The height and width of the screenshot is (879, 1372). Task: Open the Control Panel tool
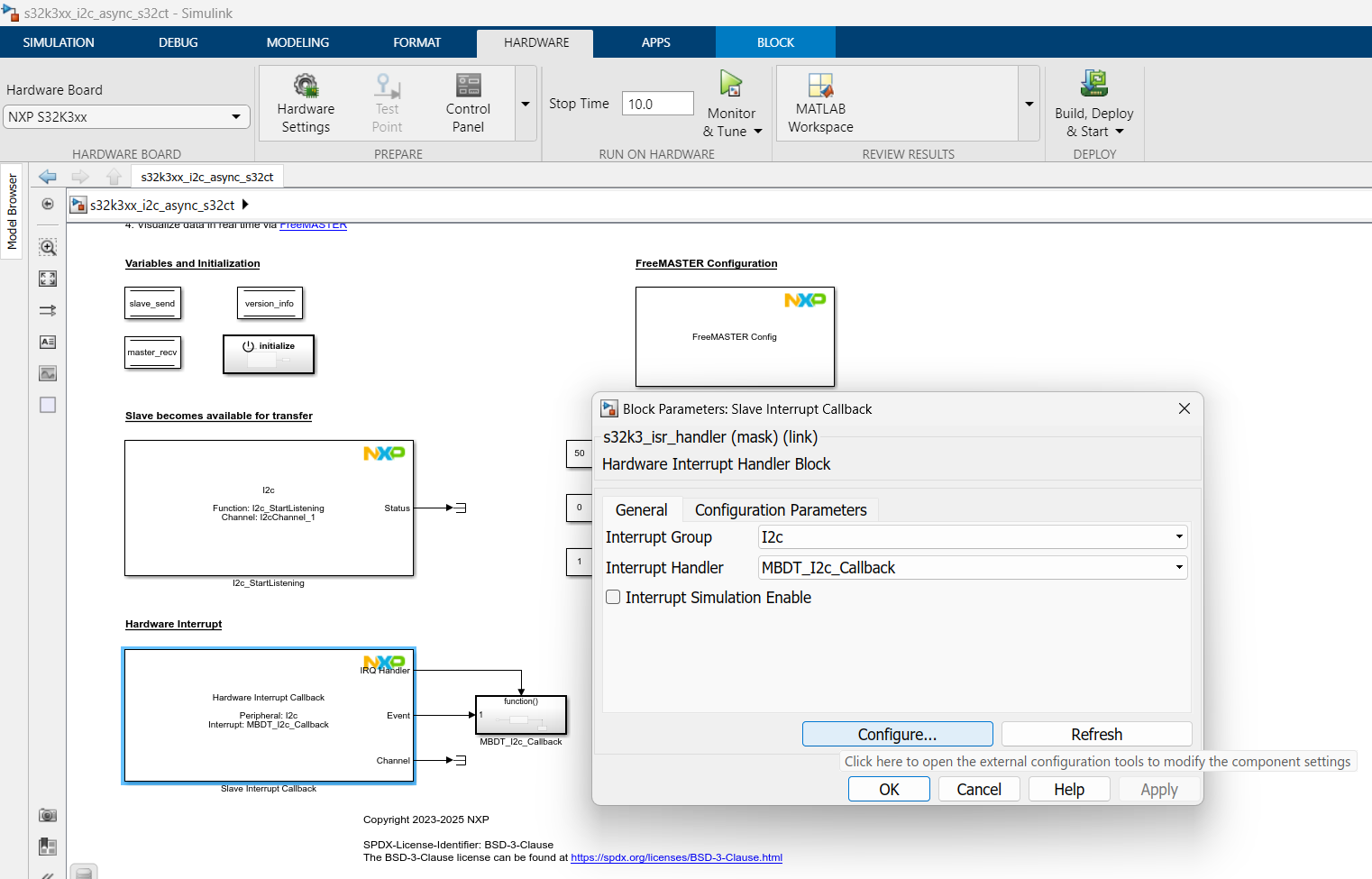[x=468, y=104]
